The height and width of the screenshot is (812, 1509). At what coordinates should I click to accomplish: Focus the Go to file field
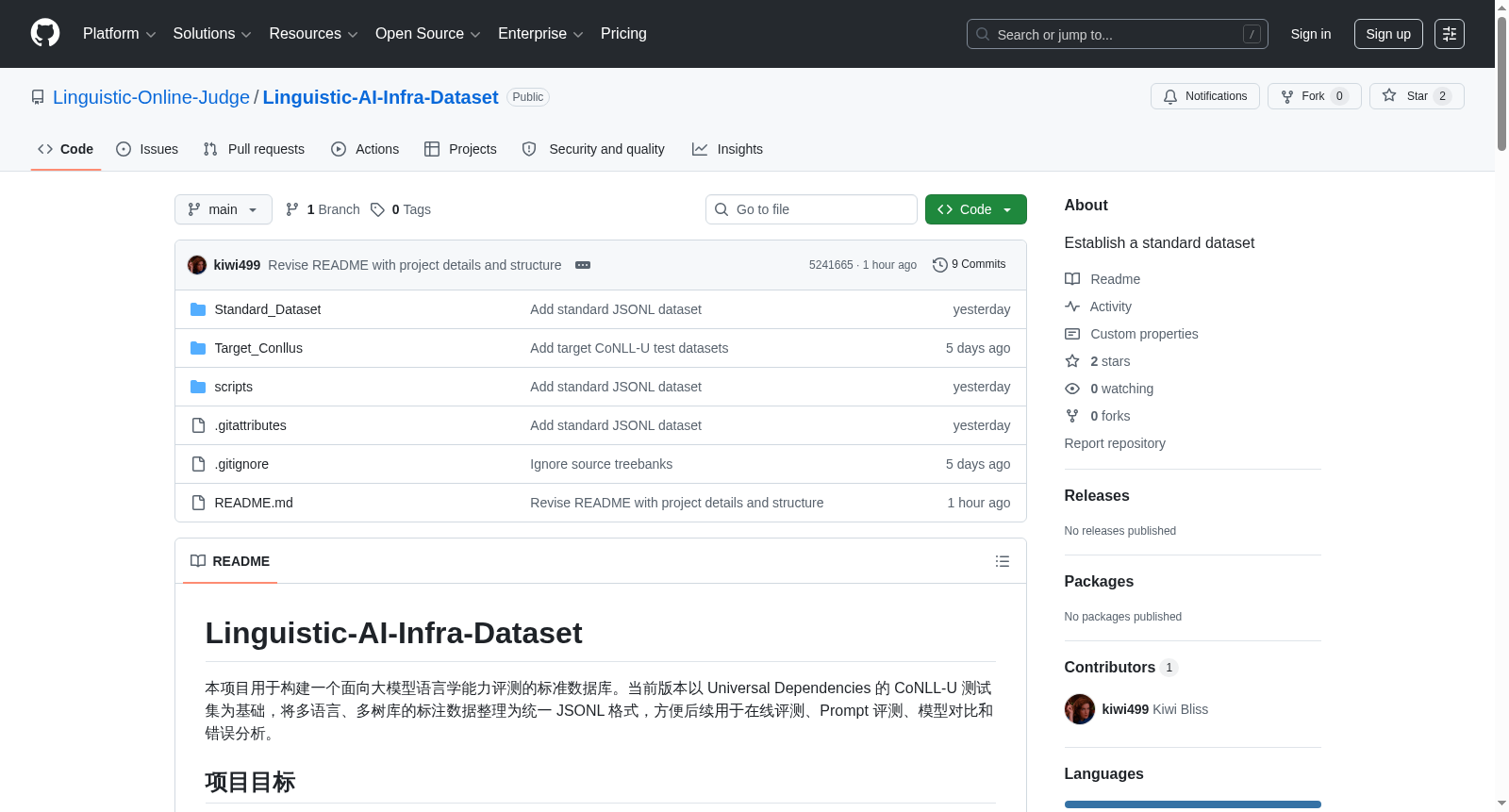click(811, 209)
